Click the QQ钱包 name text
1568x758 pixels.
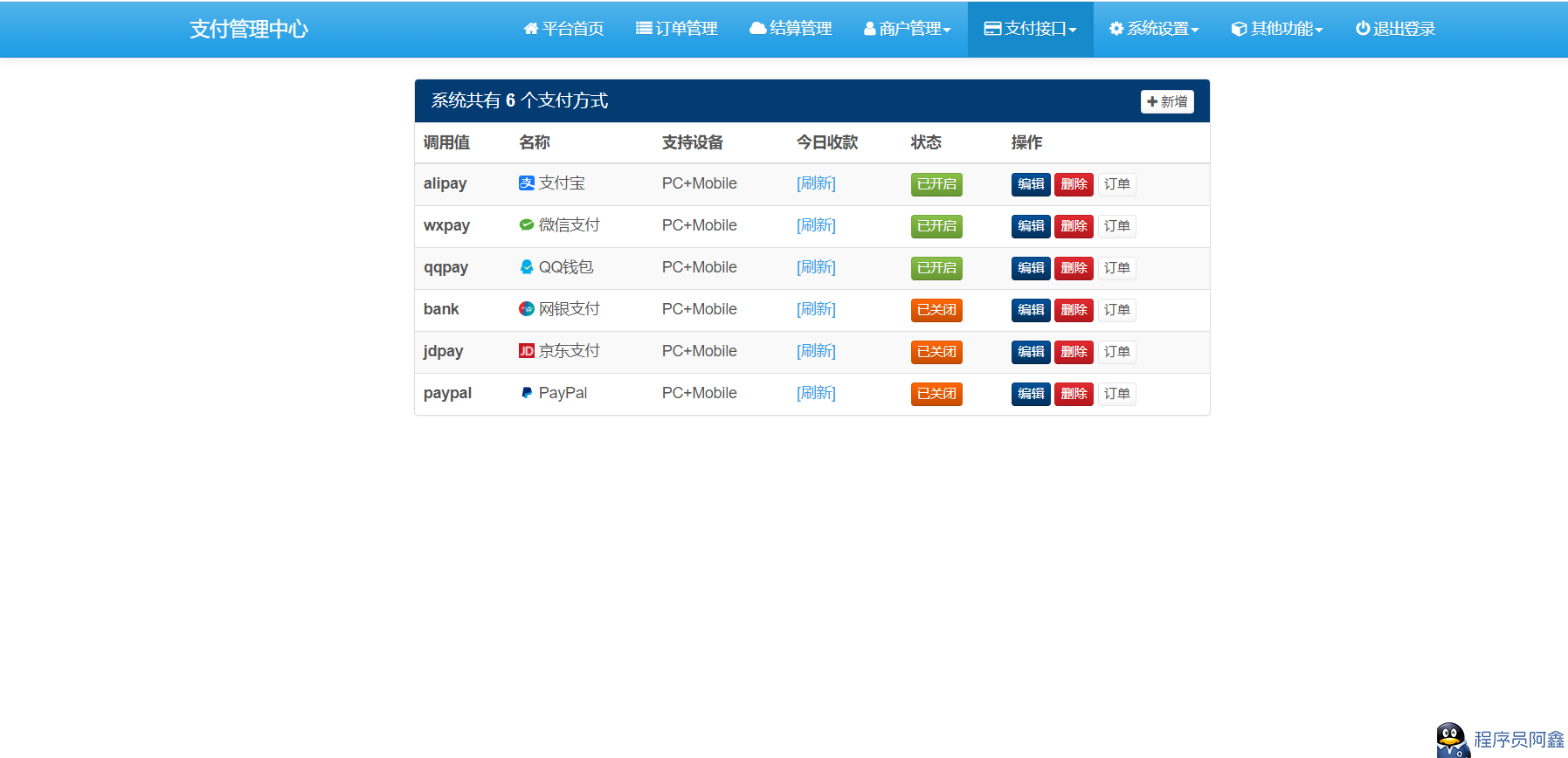point(566,267)
